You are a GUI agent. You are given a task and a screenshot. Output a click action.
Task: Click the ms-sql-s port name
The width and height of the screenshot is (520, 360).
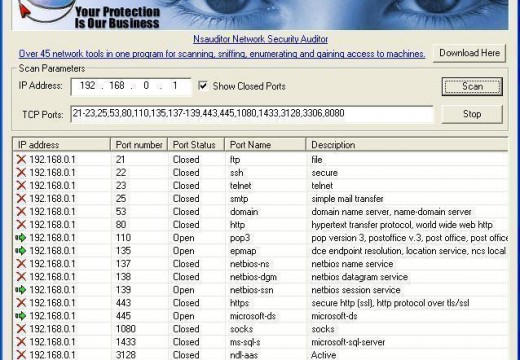point(245,342)
